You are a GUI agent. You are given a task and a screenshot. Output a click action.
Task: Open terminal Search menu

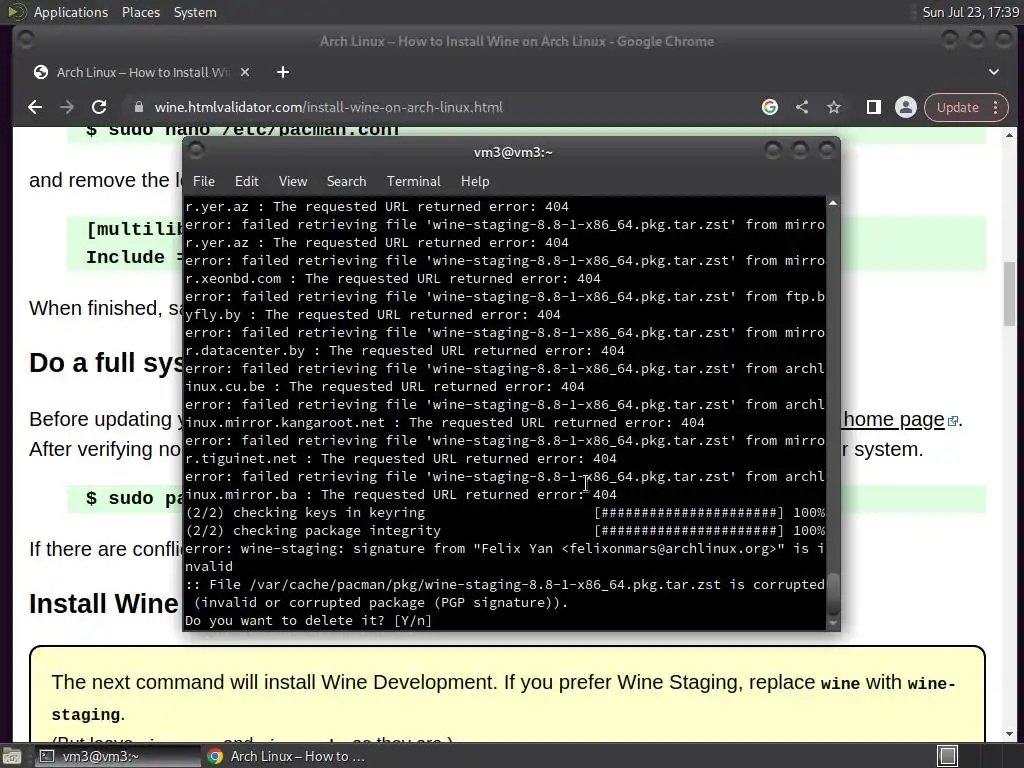[346, 181]
